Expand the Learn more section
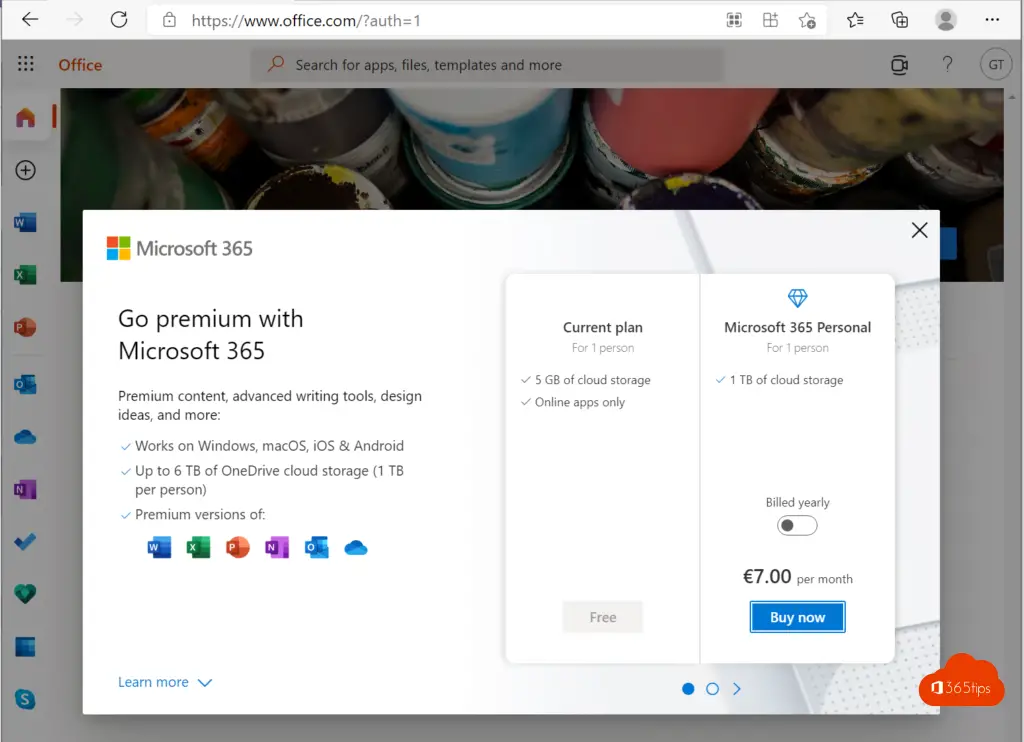The image size is (1024, 742). [x=165, y=682]
